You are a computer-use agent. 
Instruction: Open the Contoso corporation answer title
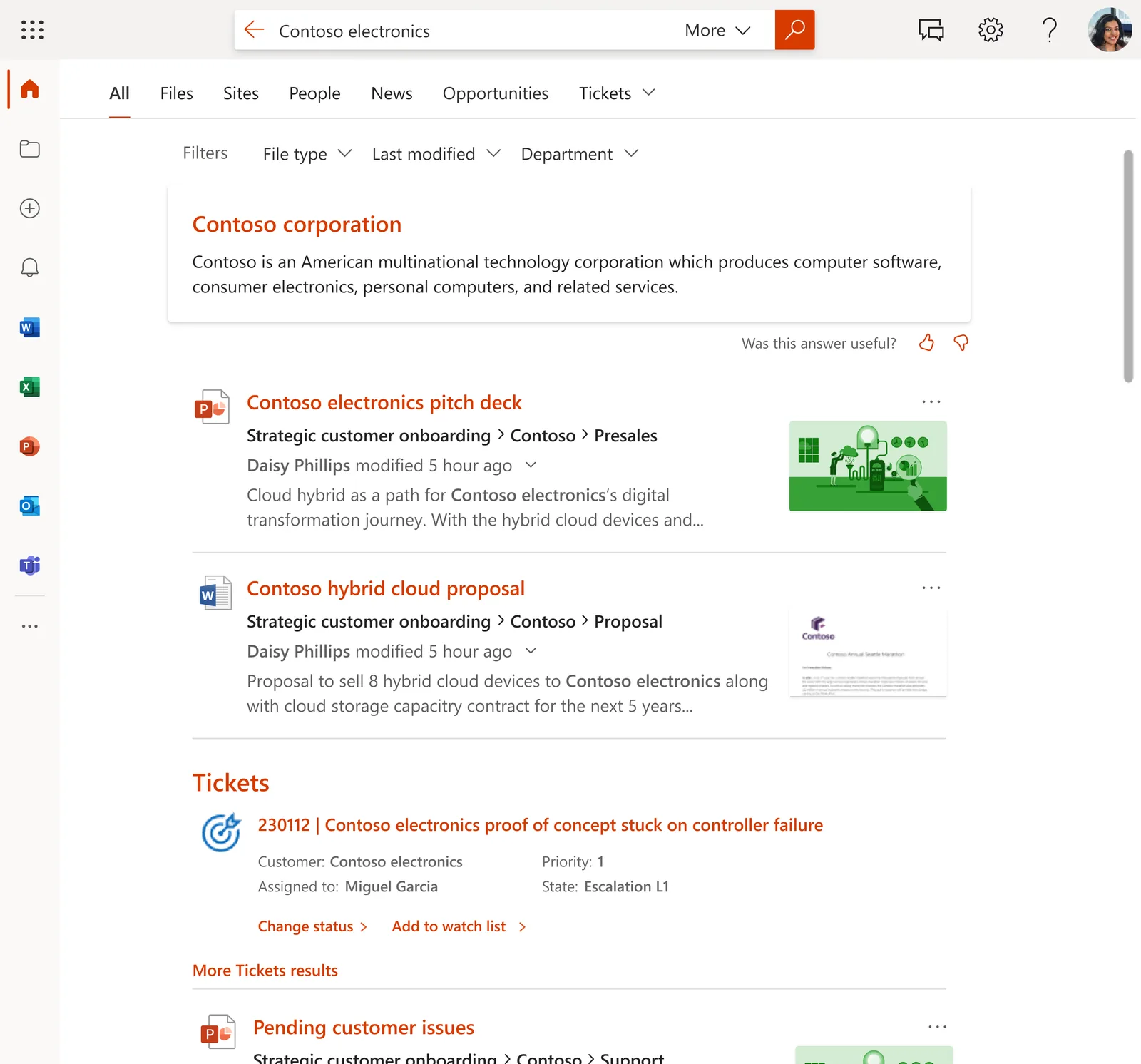tap(297, 225)
